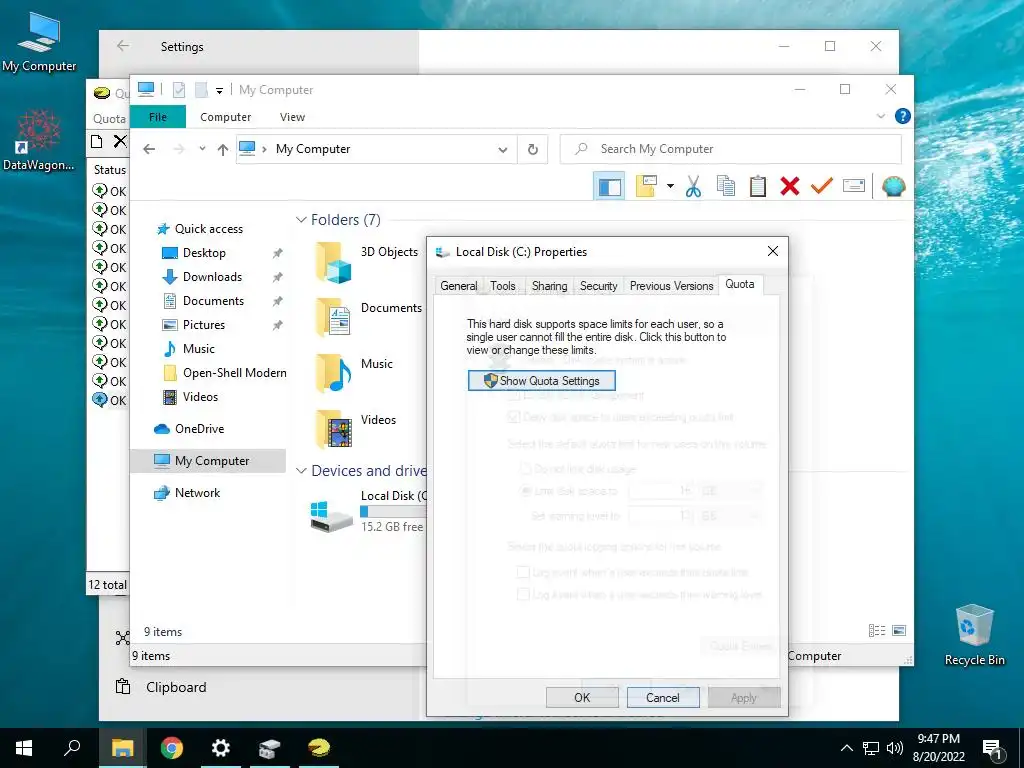Open the address bar history dropdown
Viewport: 1024px width, 768px height.
[503, 150]
